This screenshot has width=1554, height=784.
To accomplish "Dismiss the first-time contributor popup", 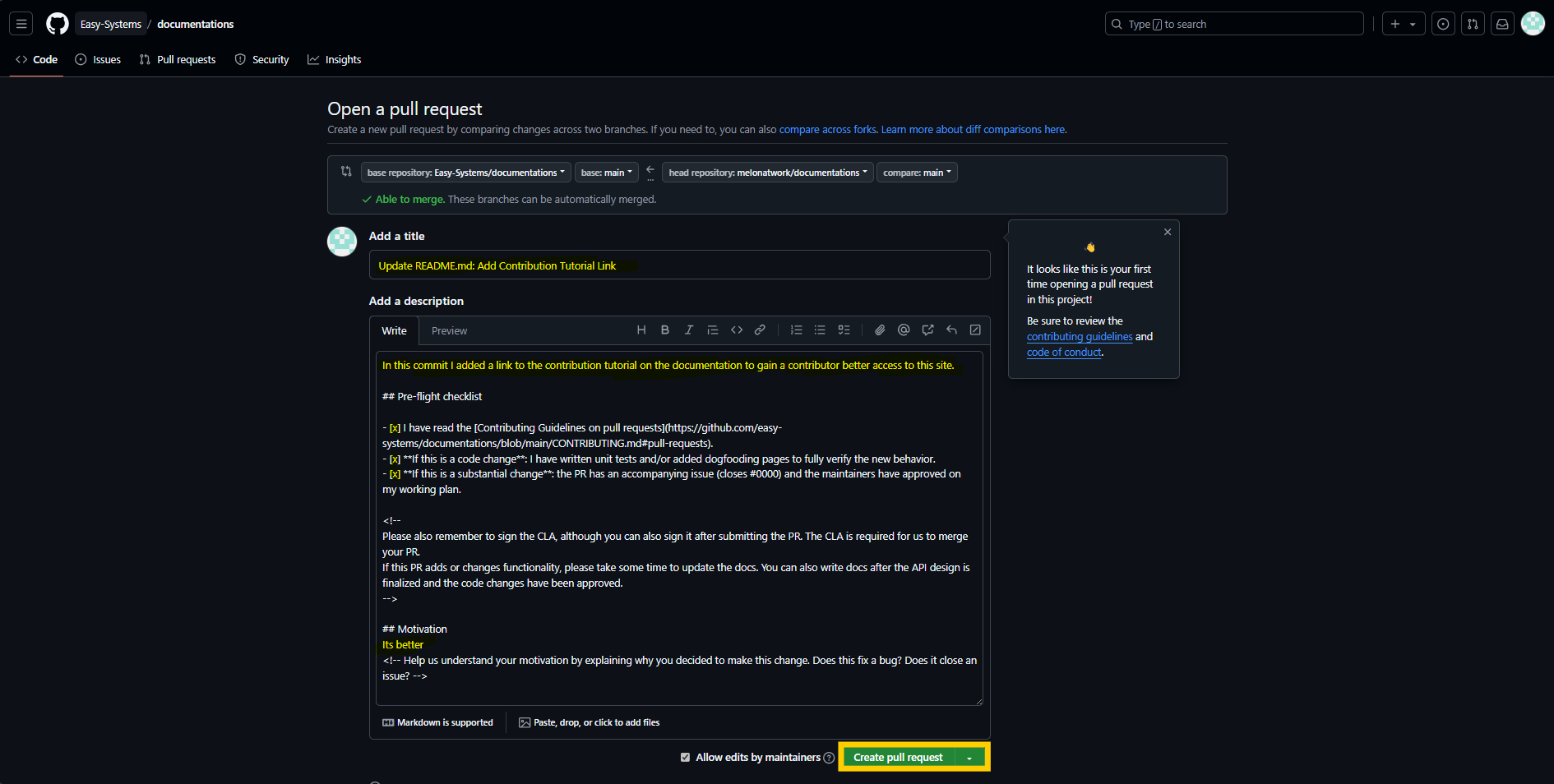I will coord(1168,233).
